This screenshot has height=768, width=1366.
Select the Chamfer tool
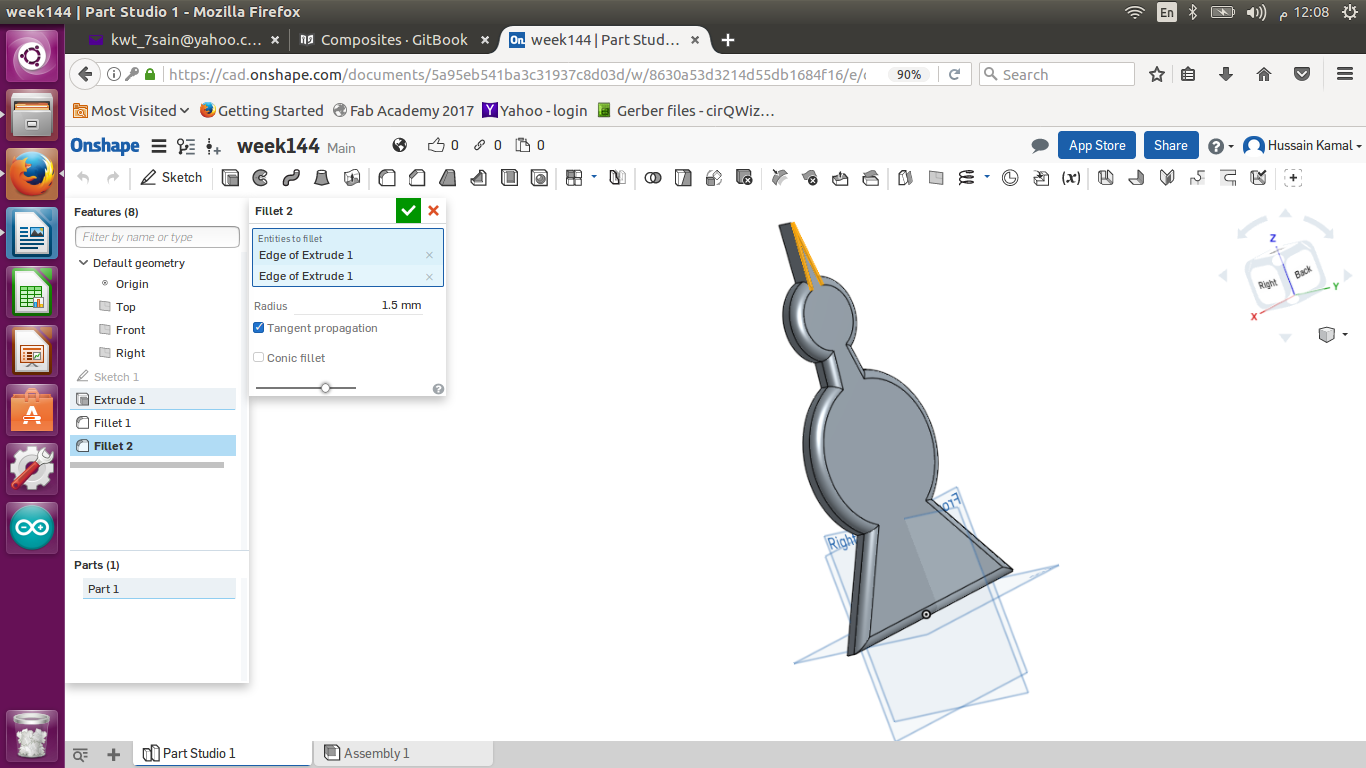417,178
